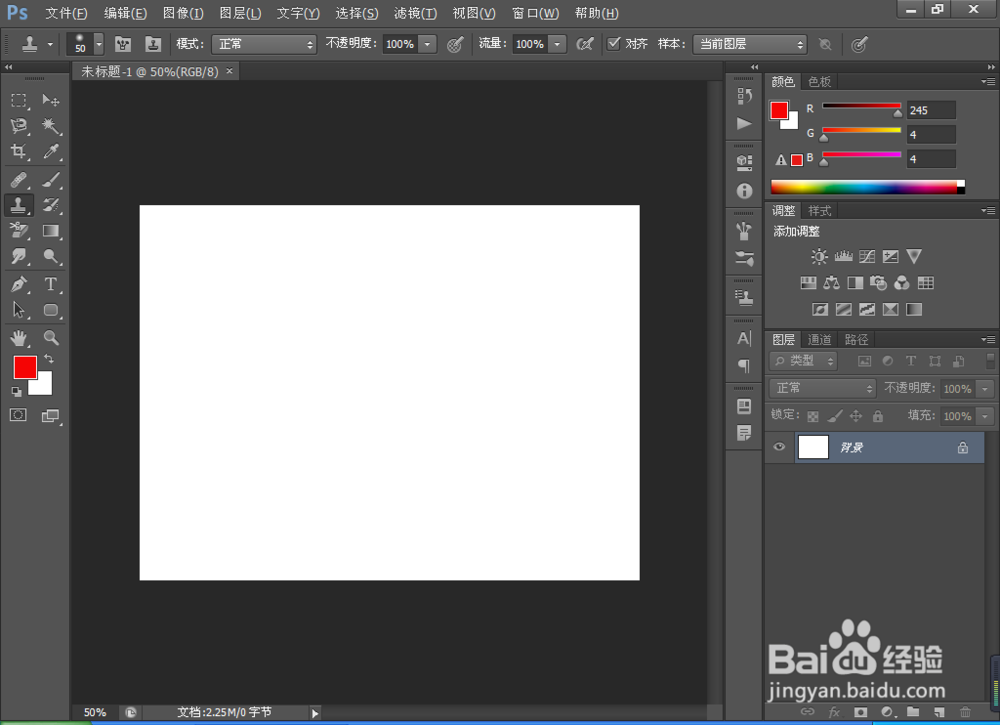Select the Dodge tool

tap(50, 256)
